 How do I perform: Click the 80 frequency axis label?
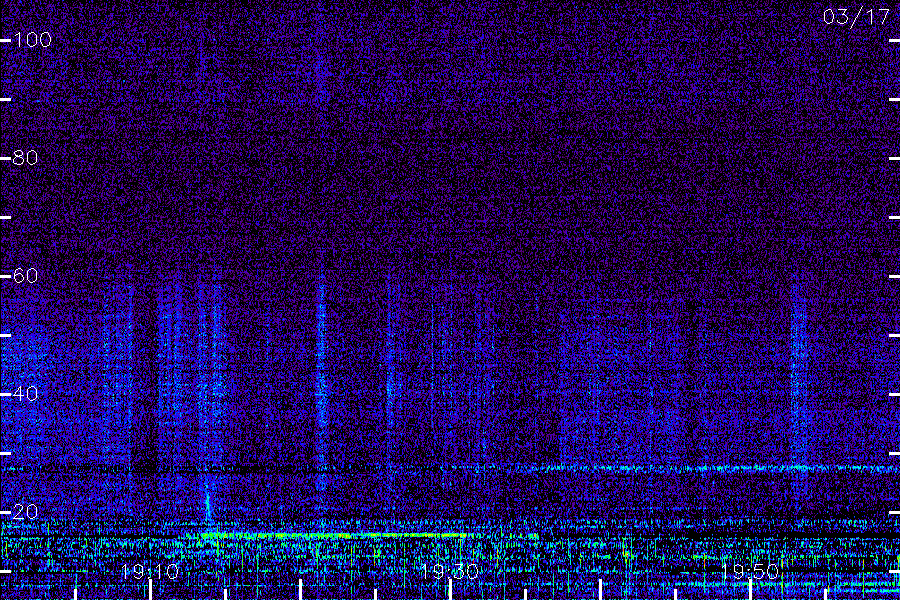(25, 158)
